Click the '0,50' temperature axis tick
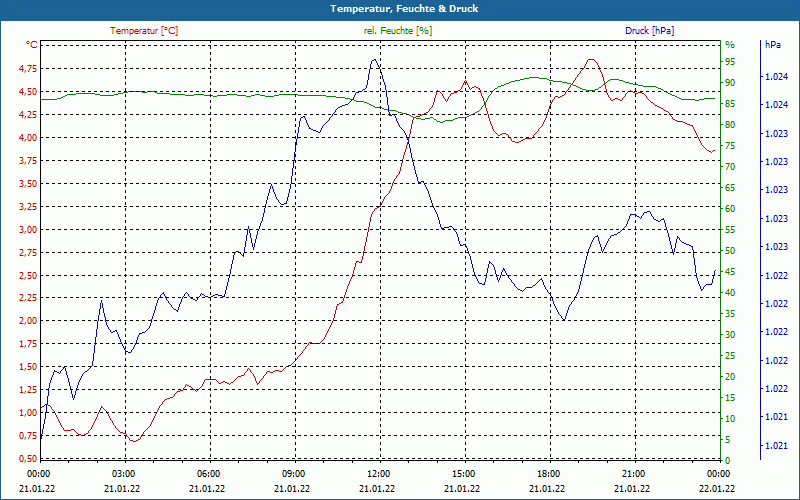 point(28,458)
